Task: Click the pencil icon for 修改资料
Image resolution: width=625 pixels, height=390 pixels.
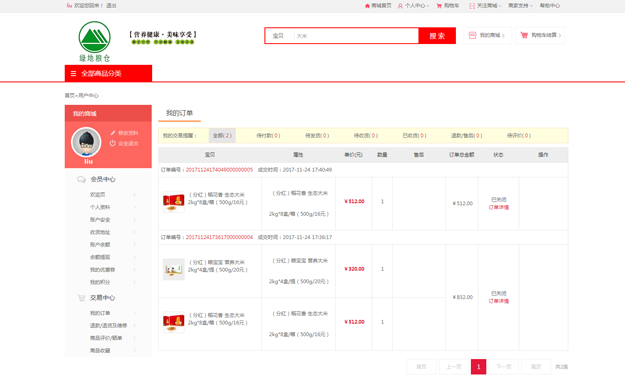Action: (x=113, y=133)
